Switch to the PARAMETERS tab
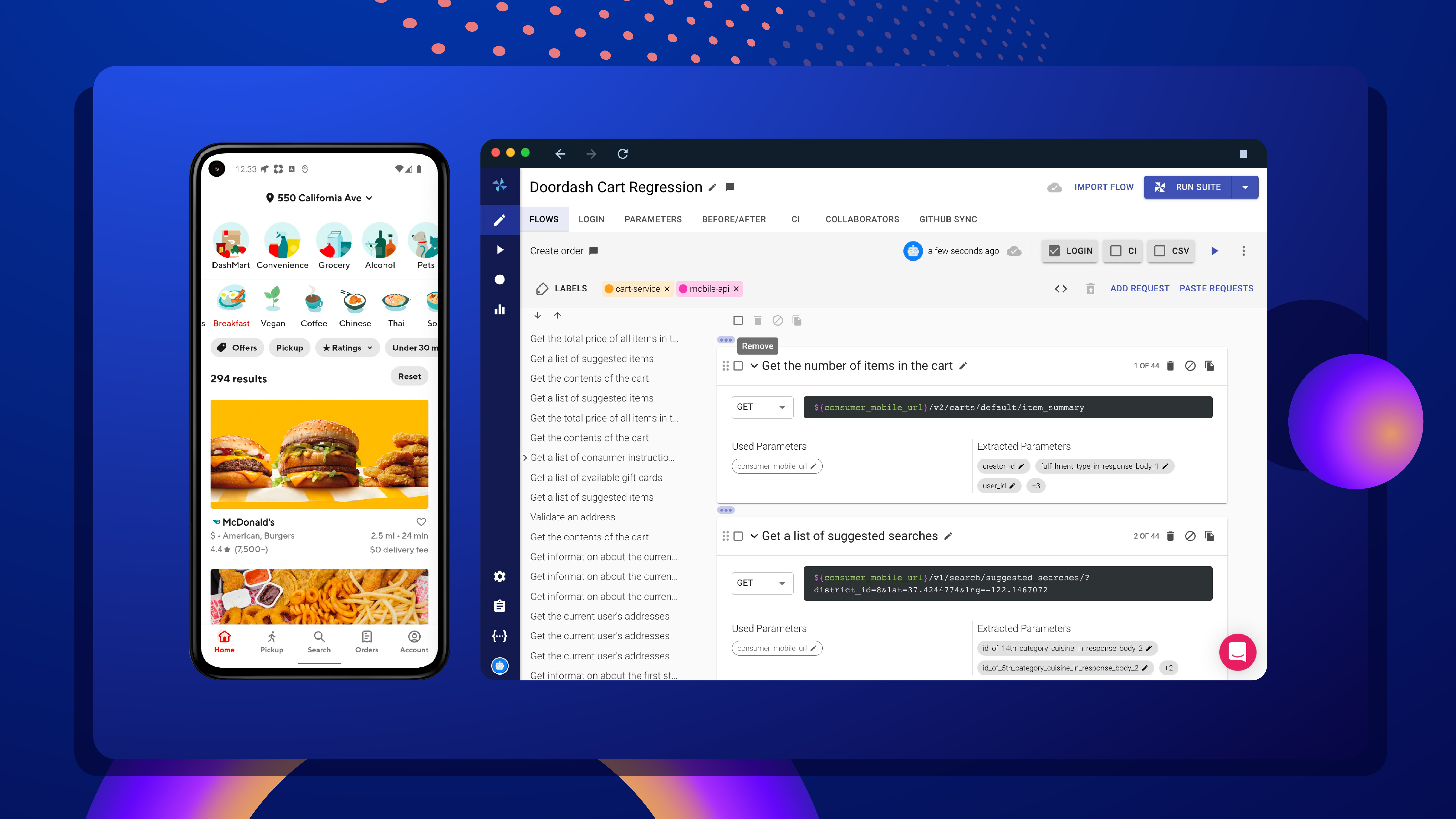The height and width of the screenshot is (819, 1456). [653, 219]
